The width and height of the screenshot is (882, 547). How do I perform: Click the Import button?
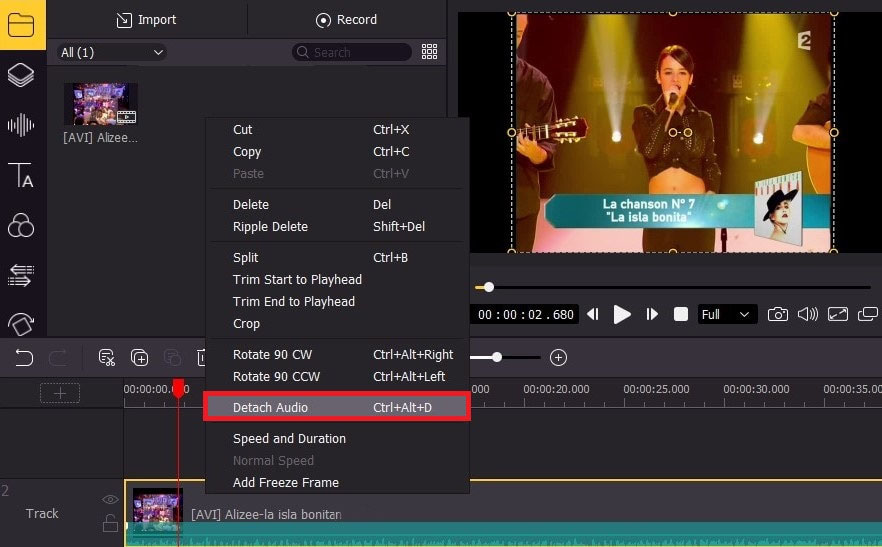click(146, 20)
